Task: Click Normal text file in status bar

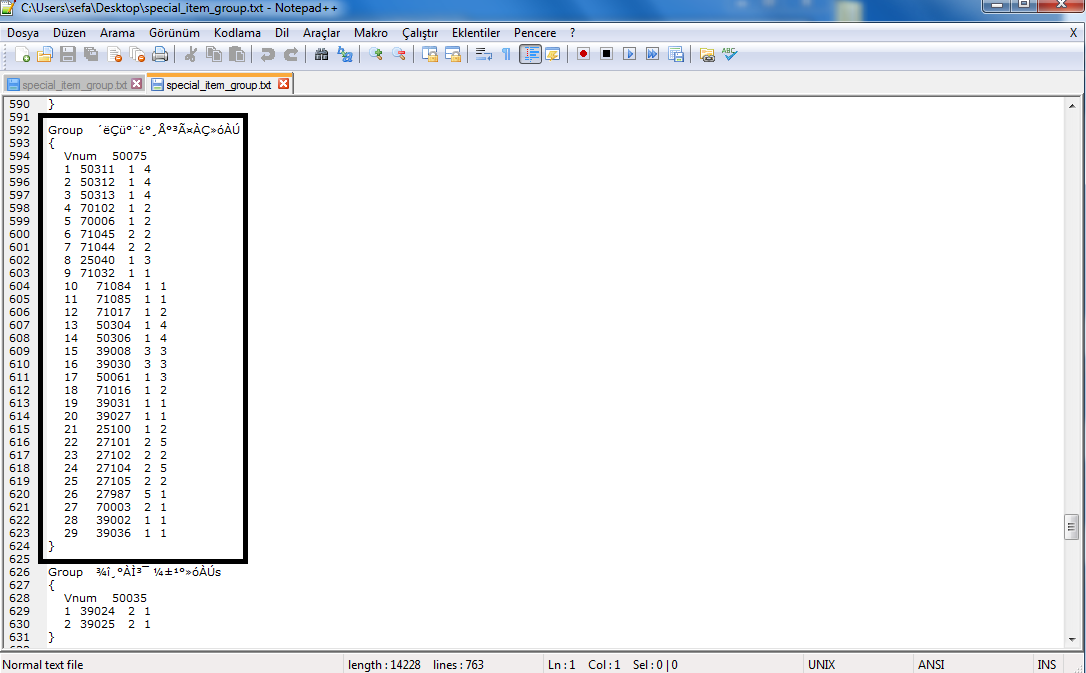Action: [43, 665]
